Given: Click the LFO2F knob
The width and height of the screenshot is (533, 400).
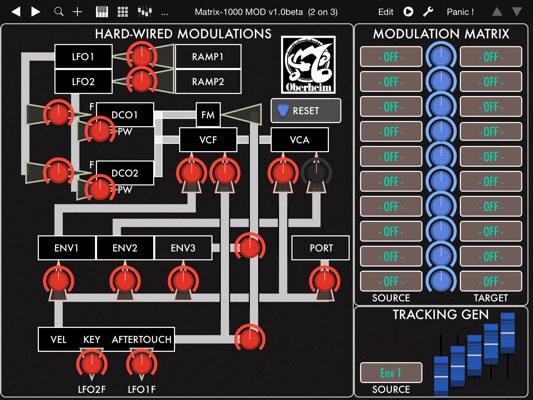Looking at the screenshot, I should [x=92, y=364].
